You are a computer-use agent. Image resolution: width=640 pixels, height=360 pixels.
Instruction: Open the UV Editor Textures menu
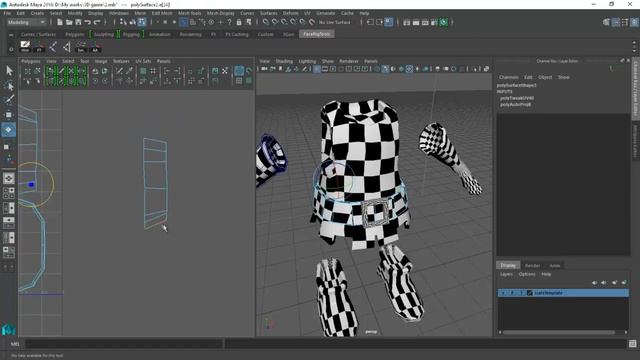121,61
